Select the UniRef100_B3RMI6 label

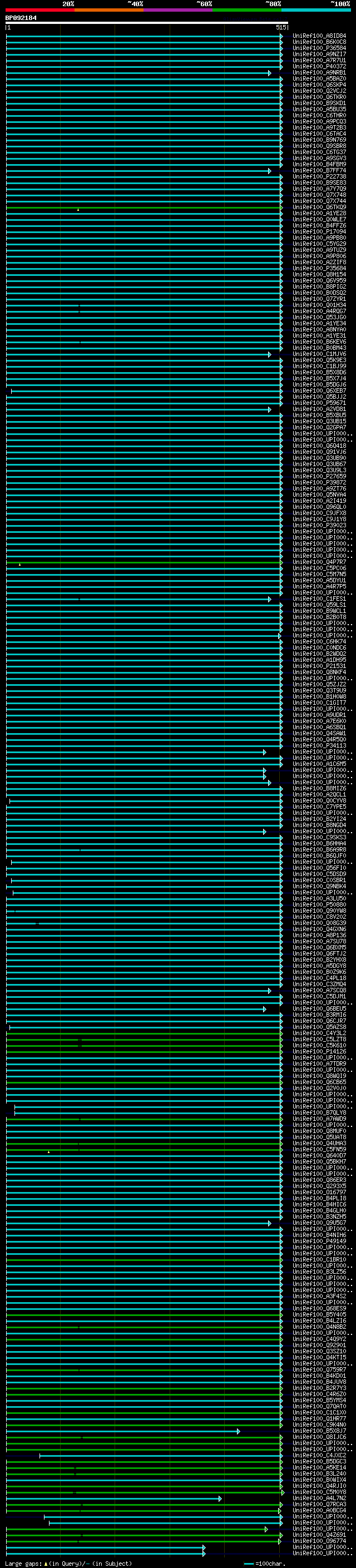319,1015
